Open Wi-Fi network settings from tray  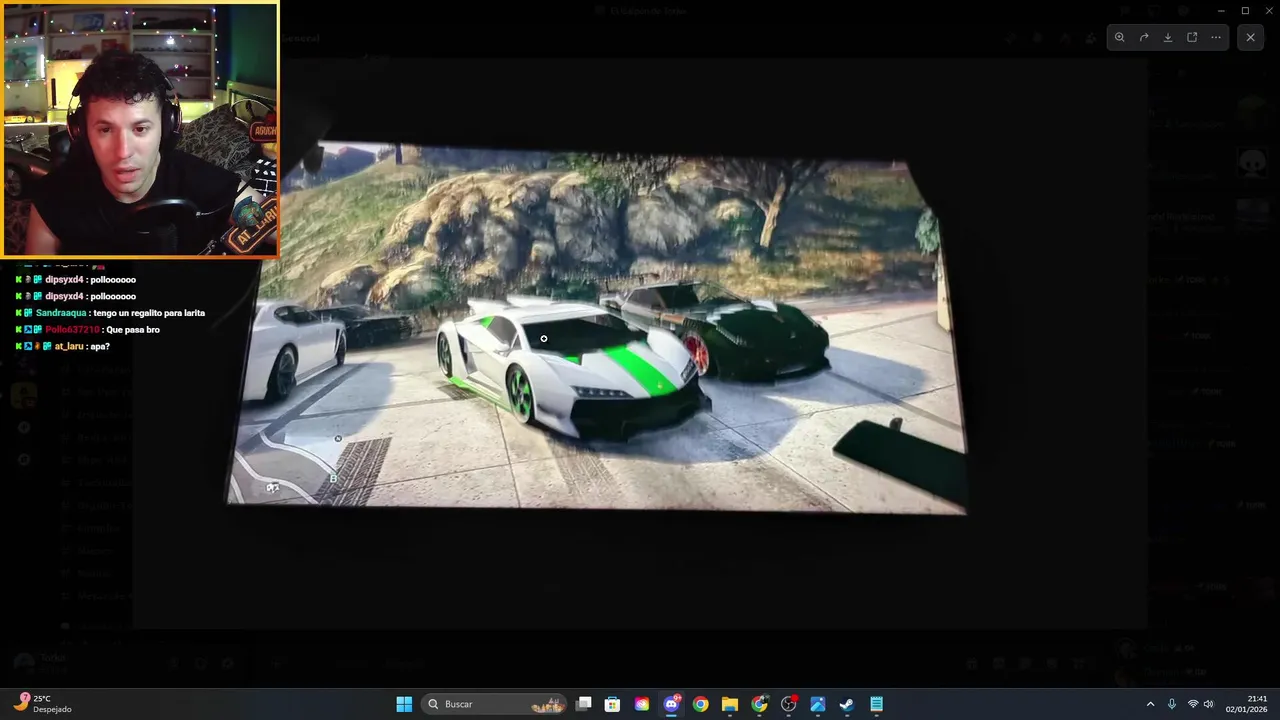point(1193,704)
